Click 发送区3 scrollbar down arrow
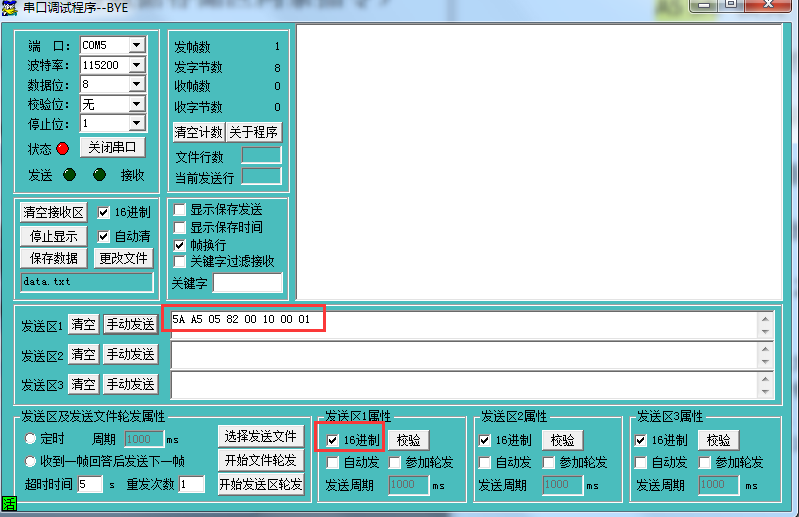Image resolution: width=799 pixels, height=517 pixels. tap(765, 392)
